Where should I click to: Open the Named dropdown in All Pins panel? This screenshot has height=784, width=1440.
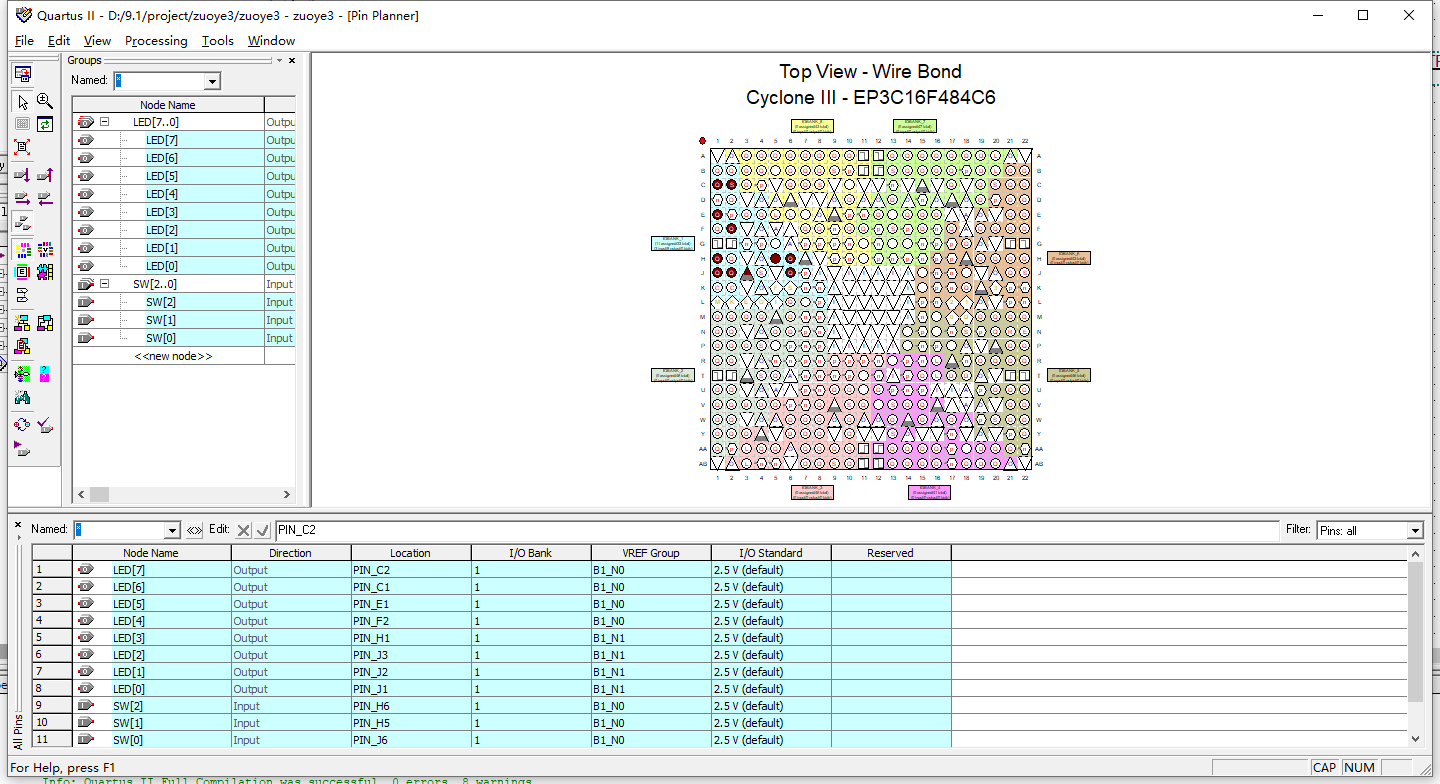click(x=172, y=530)
